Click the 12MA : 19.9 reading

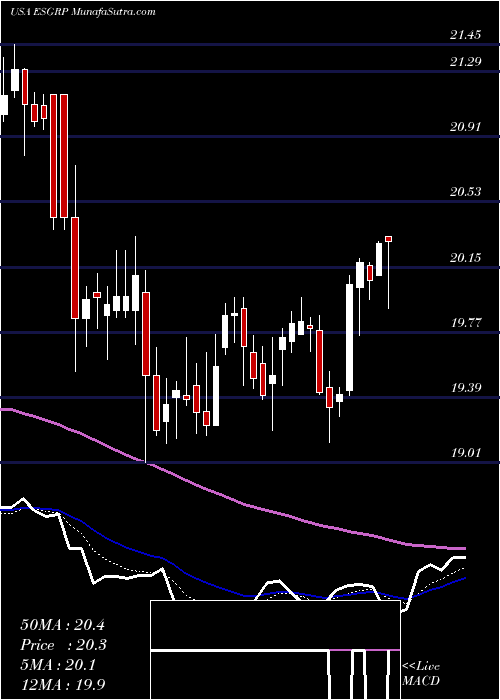(x=62, y=684)
